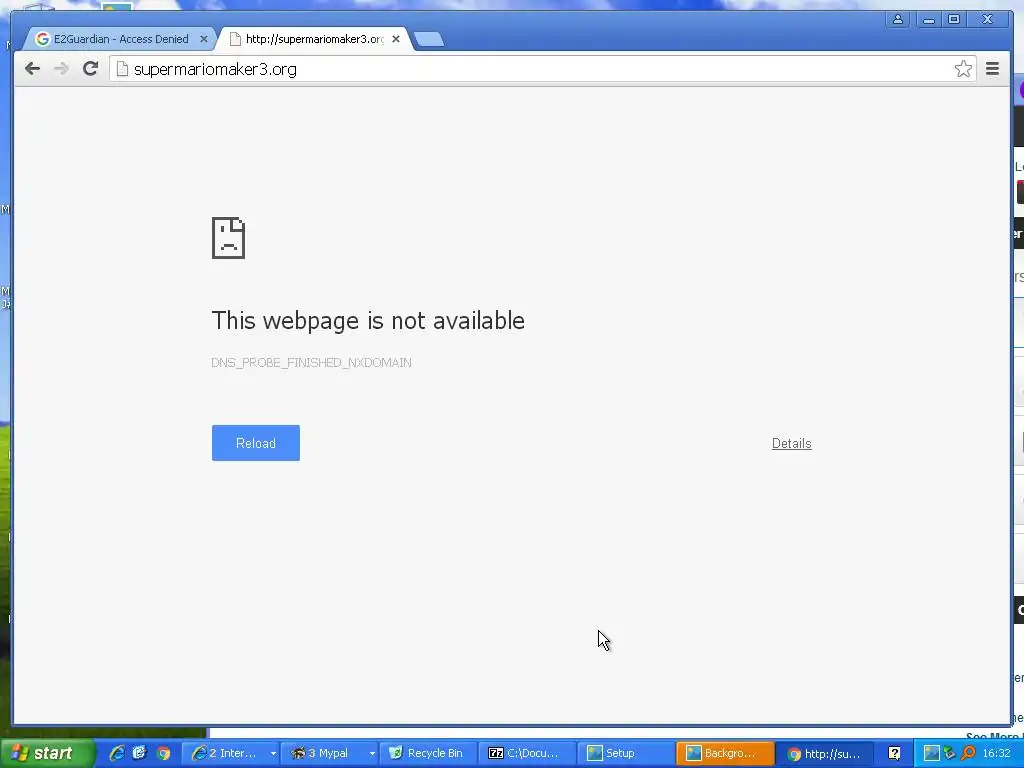
Task: Open the Chrome user profile button
Action: [898, 20]
